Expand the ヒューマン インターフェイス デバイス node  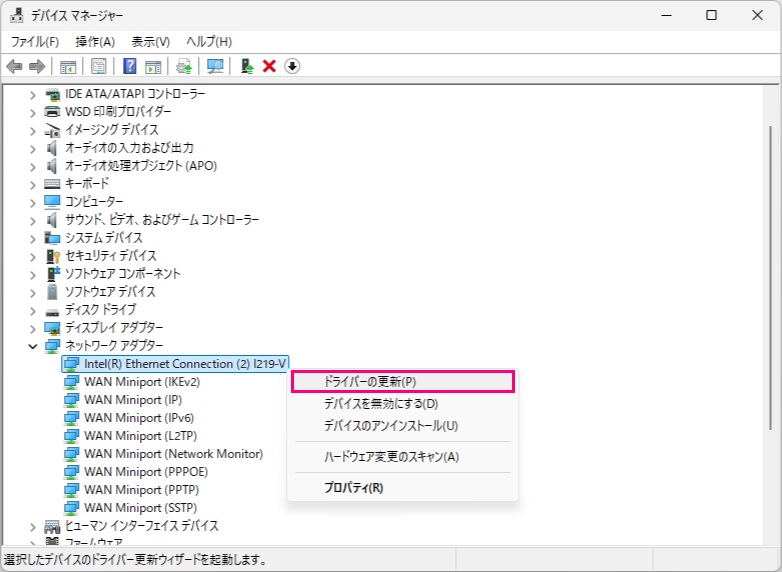pyautogui.click(x=33, y=526)
